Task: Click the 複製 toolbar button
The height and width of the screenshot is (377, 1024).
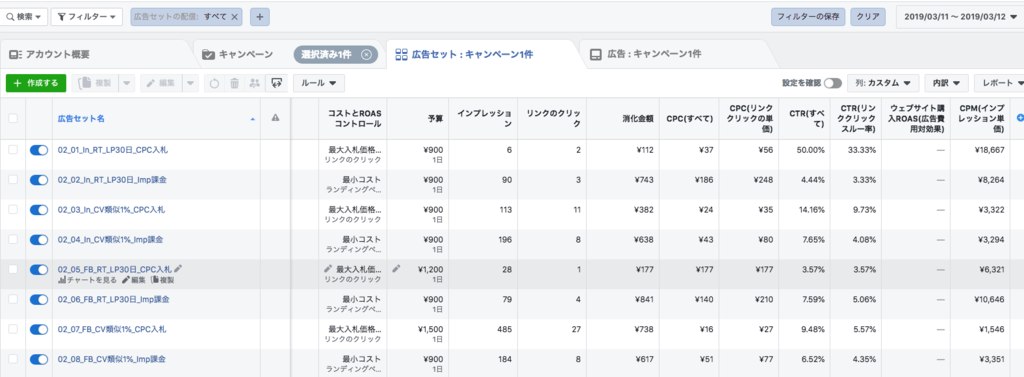Action: (95, 83)
